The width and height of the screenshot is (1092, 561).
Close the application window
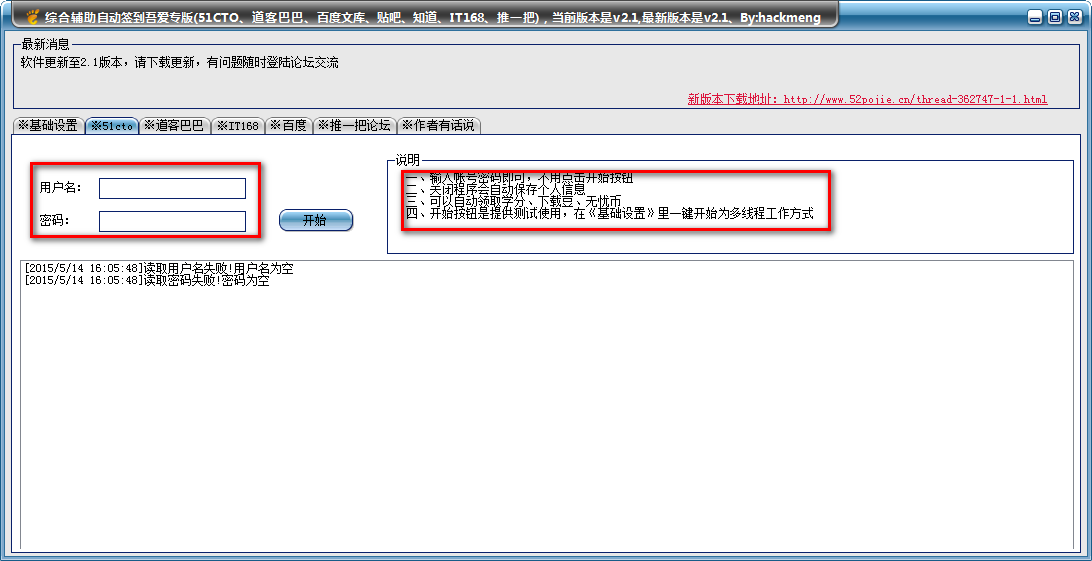(x=1074, y=17)
